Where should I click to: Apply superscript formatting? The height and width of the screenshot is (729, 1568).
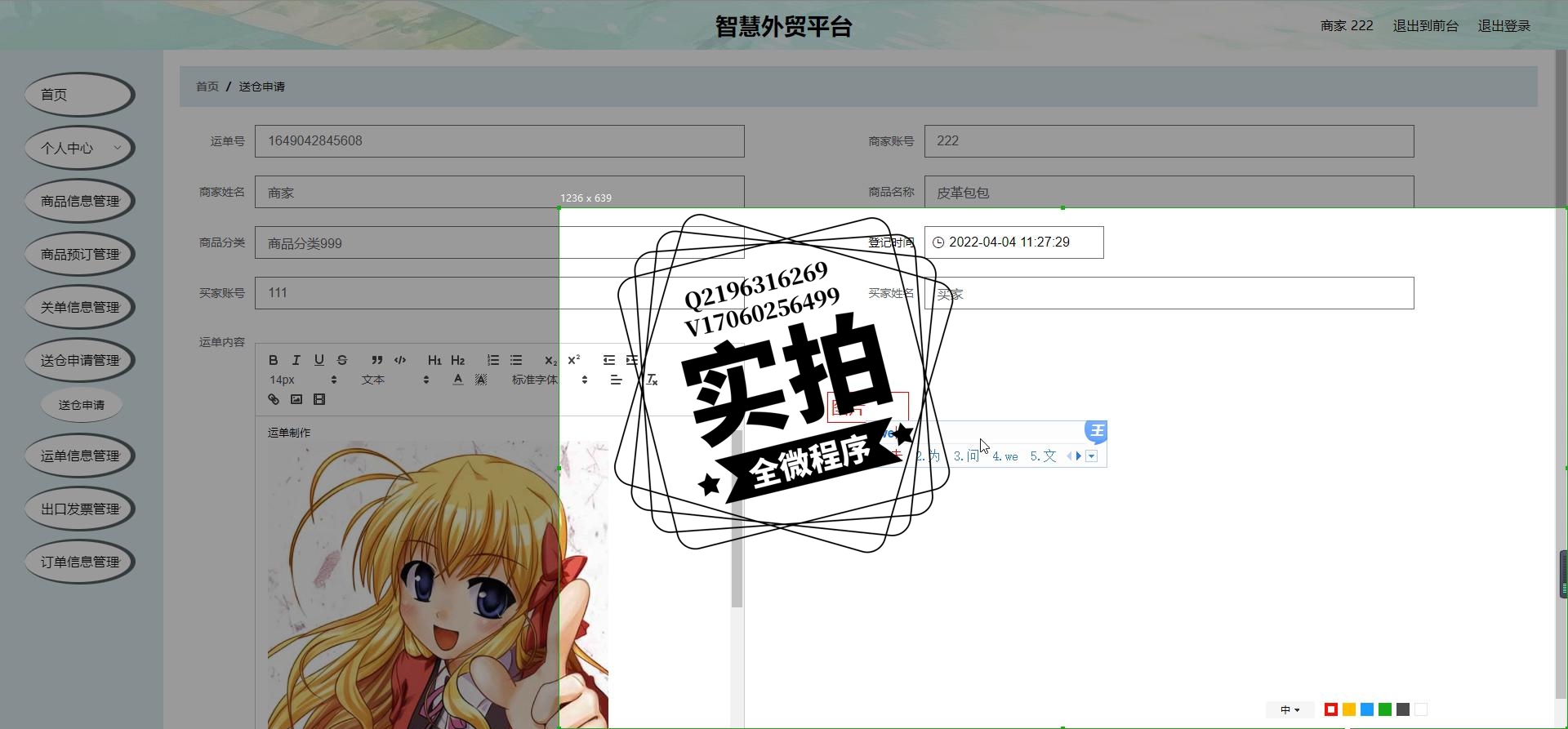pyautogui.click(x=573, y=359)
